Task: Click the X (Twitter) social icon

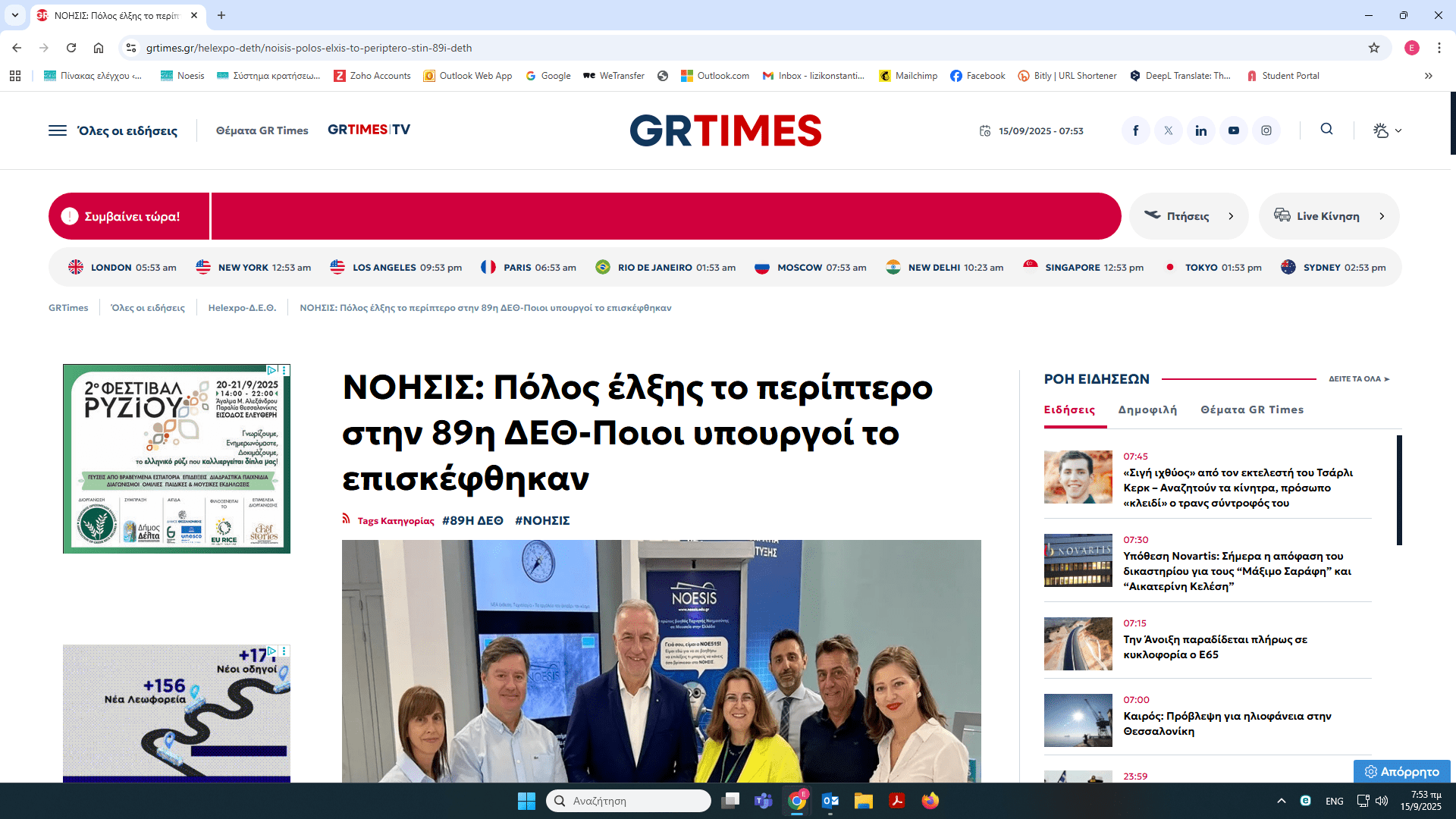Action: tap(1168, 130)
